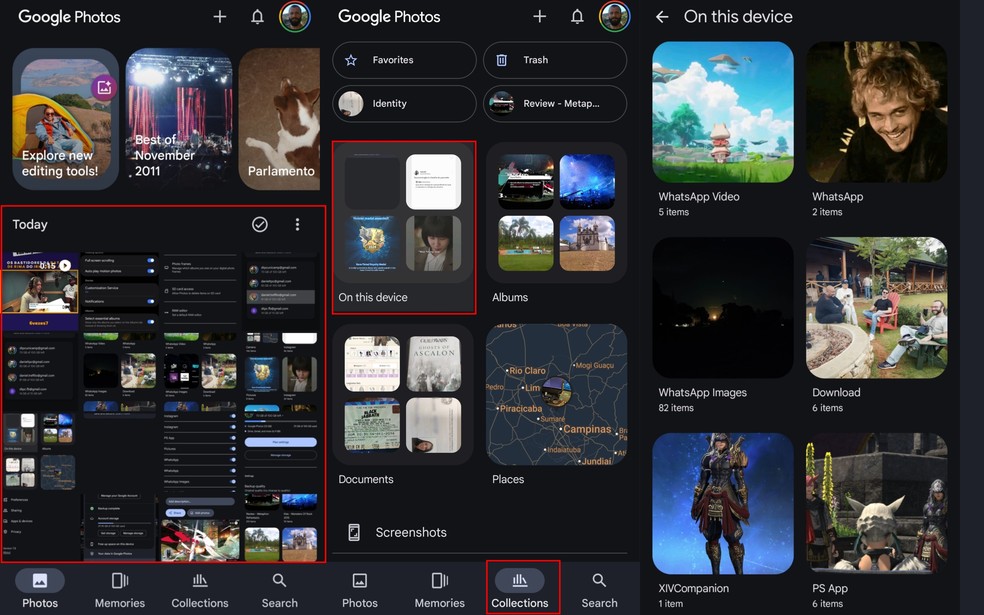
Task: Open Download folder
Action: 877,325
